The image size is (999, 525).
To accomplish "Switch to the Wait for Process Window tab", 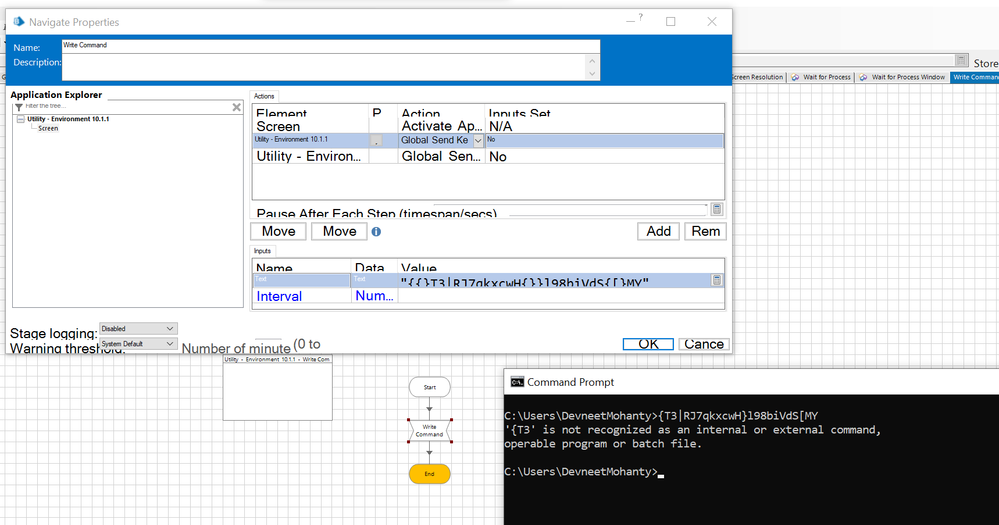I will pos(902,77).
